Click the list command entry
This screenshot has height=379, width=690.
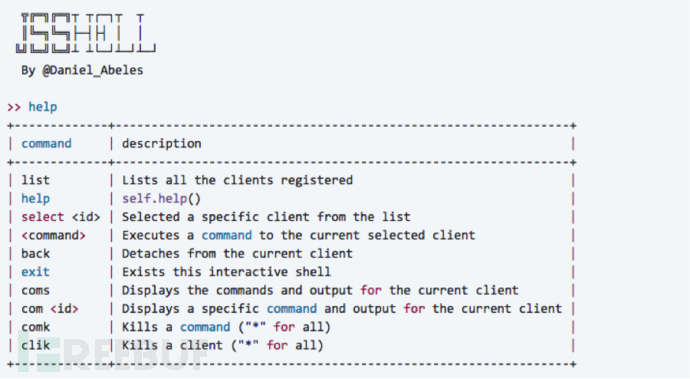click(36, 180)
